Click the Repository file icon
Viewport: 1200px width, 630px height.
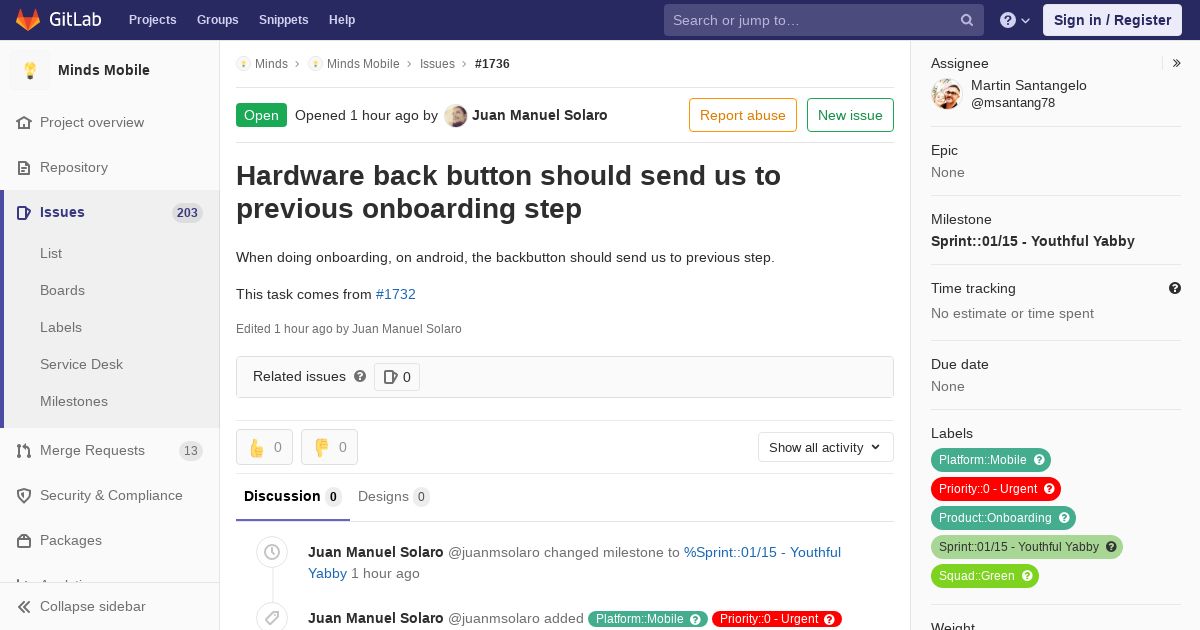coord(24,167)
